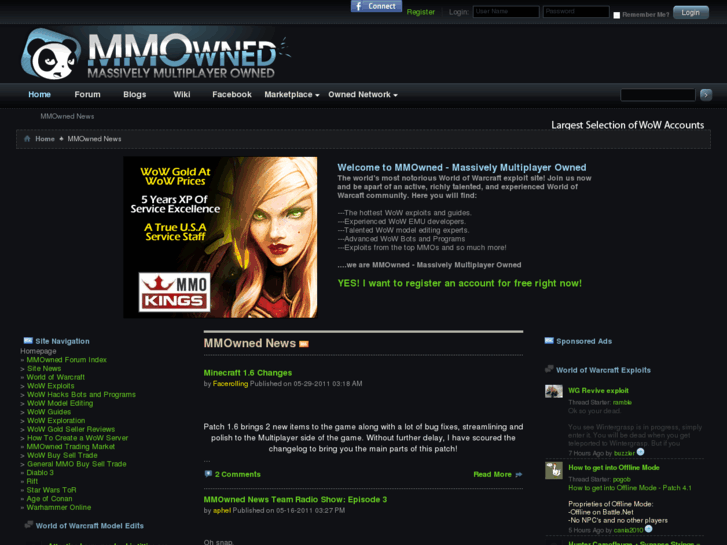The width and height of the screenshot is (727, 545).
Task: Open the Forum nav tab
Action: click(x=87, y=95)
